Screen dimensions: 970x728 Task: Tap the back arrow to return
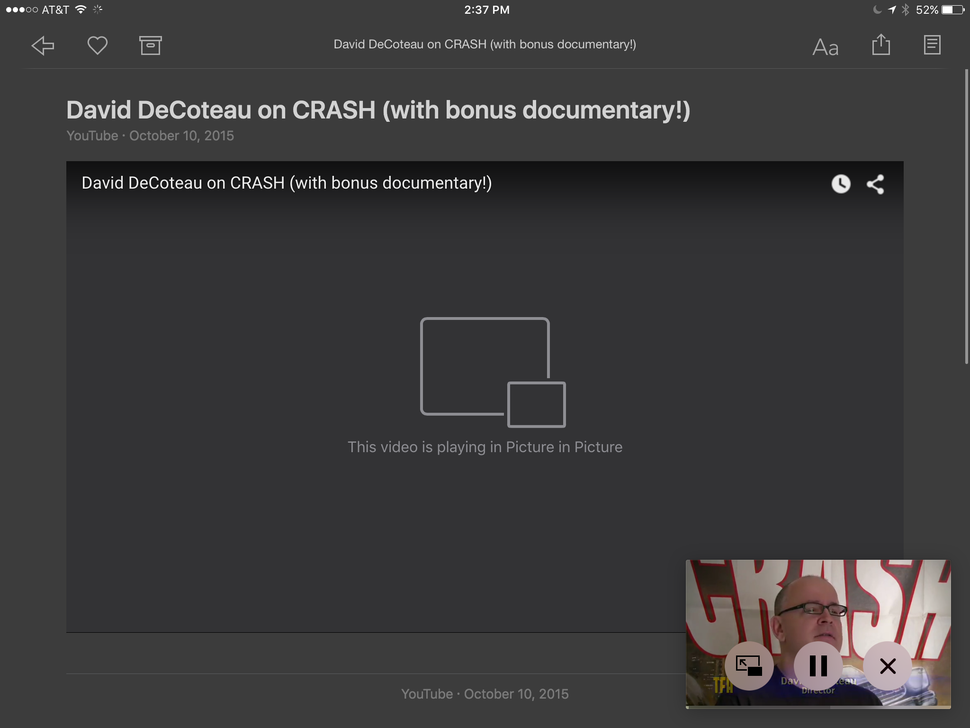42,45
